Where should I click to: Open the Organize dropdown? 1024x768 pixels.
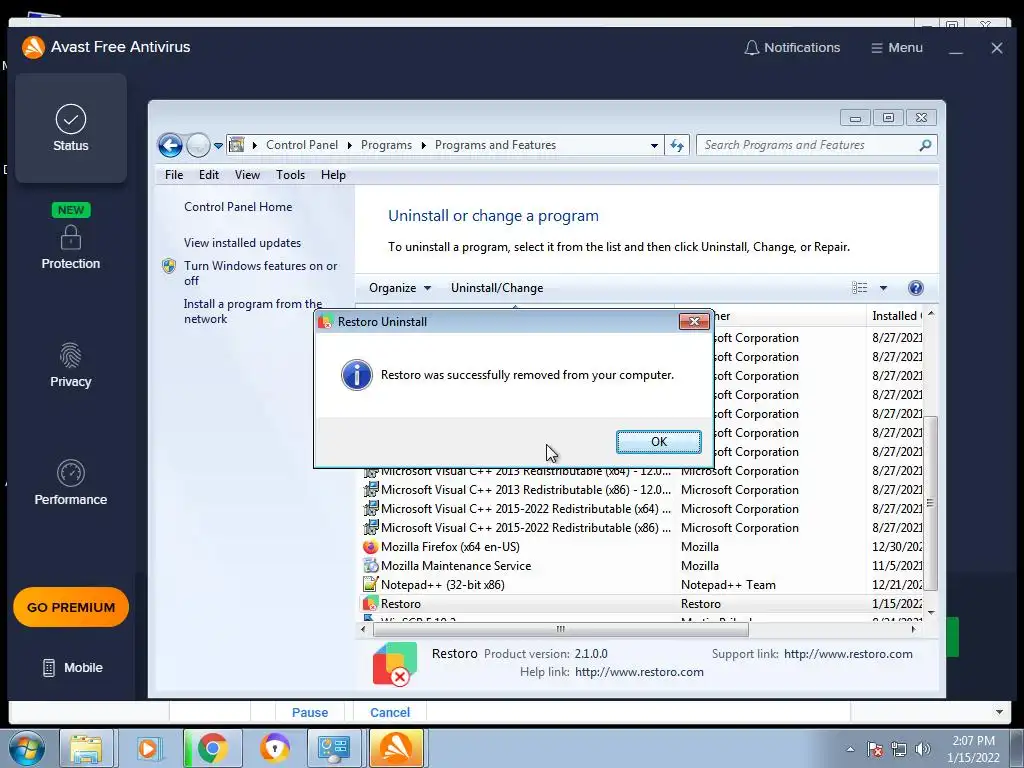click(x=400, y=288)
